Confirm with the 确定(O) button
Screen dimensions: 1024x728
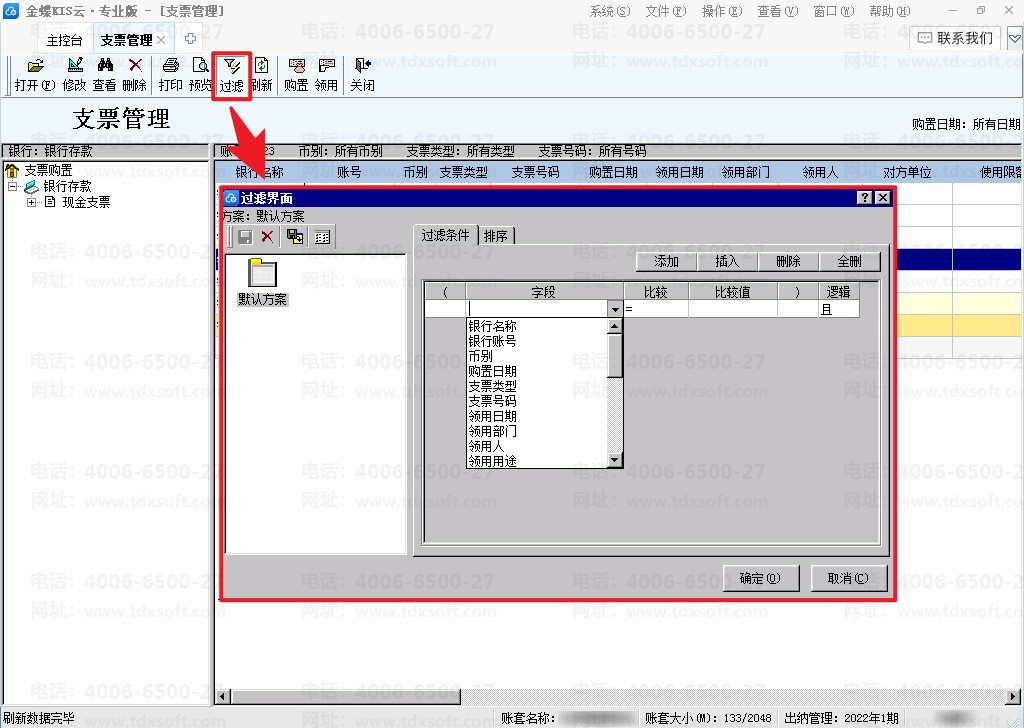point(760,578)
